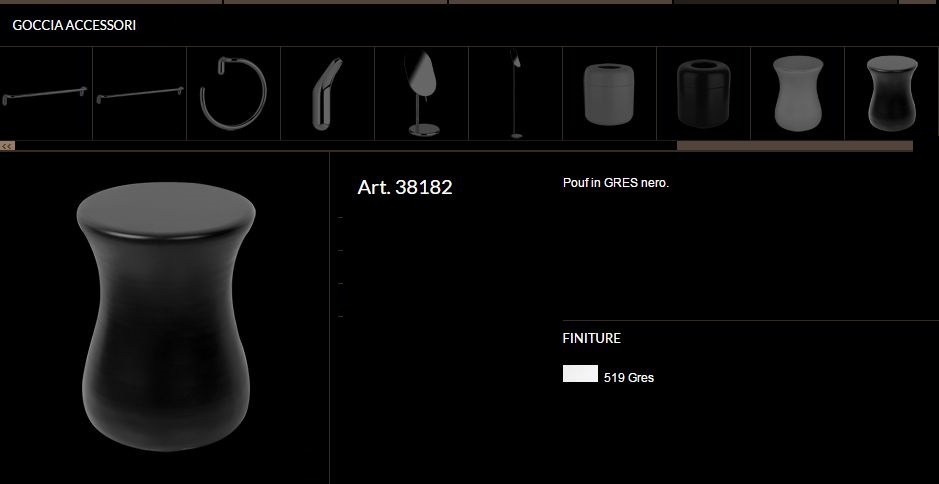
Task: Open the towel ring product thumbnail
Action: coord(234,93)
